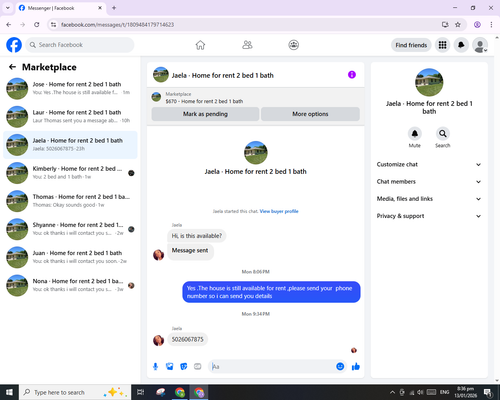This screenshot has height=400, width=500.
Task: Show hidden system tray icons
Action: (x=392, y=392)
